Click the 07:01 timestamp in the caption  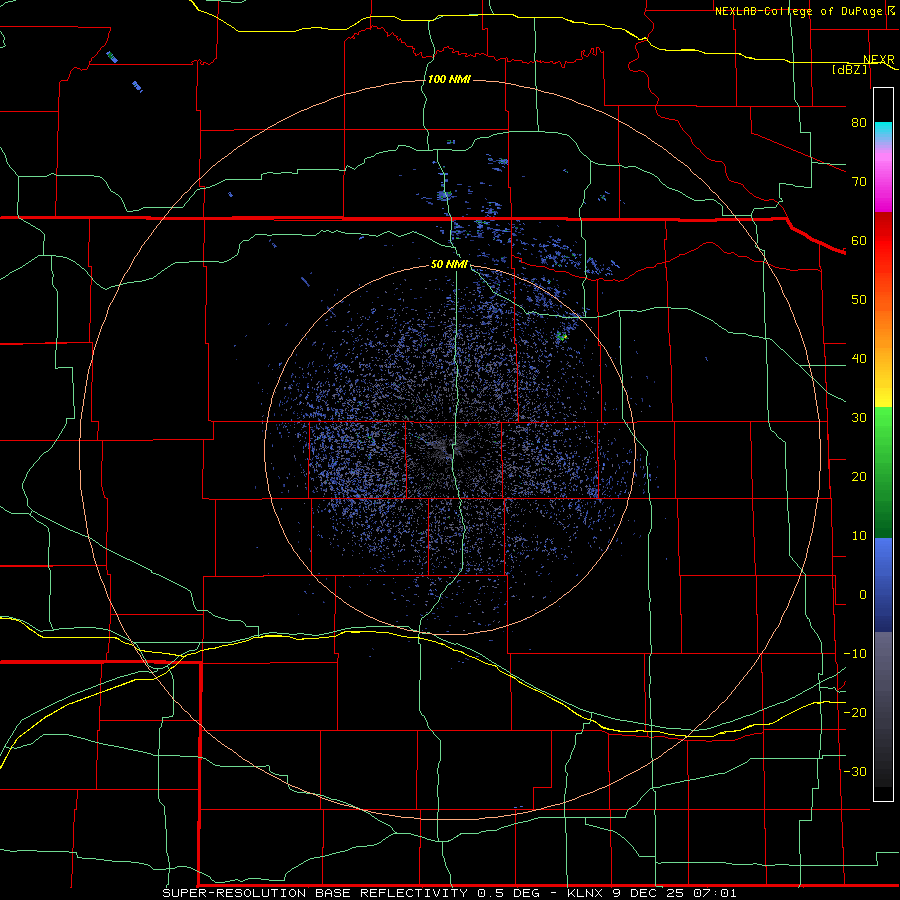[x=717, y=893]
